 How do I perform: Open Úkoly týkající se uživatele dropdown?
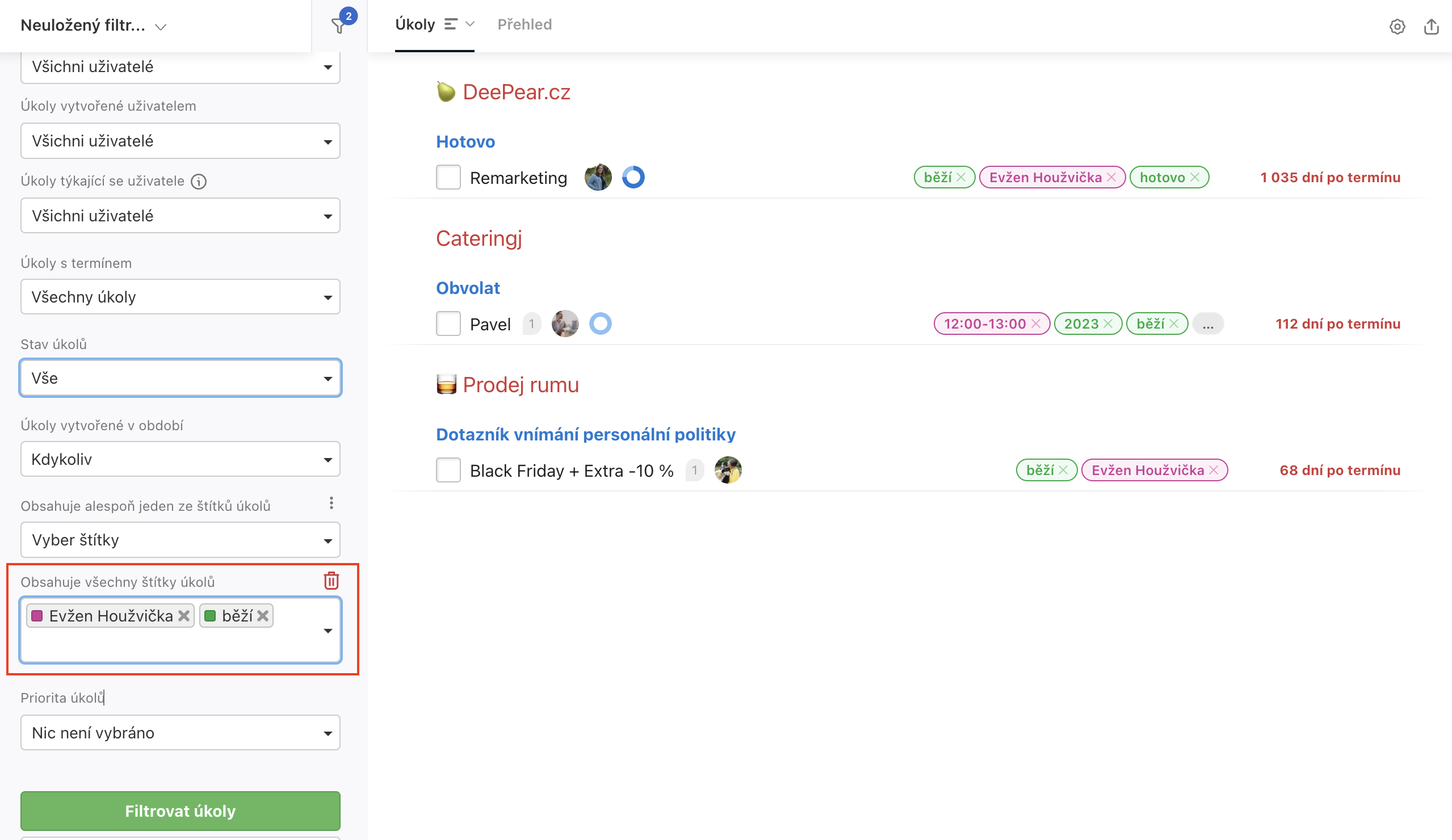tap(181, 216)
